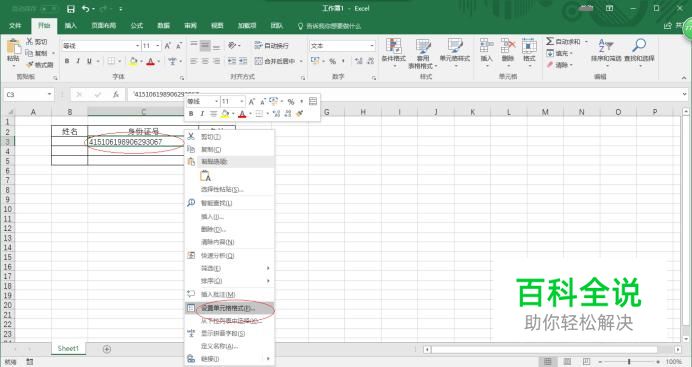Toggle middle align in ribbon alignment group

(205, 45)
